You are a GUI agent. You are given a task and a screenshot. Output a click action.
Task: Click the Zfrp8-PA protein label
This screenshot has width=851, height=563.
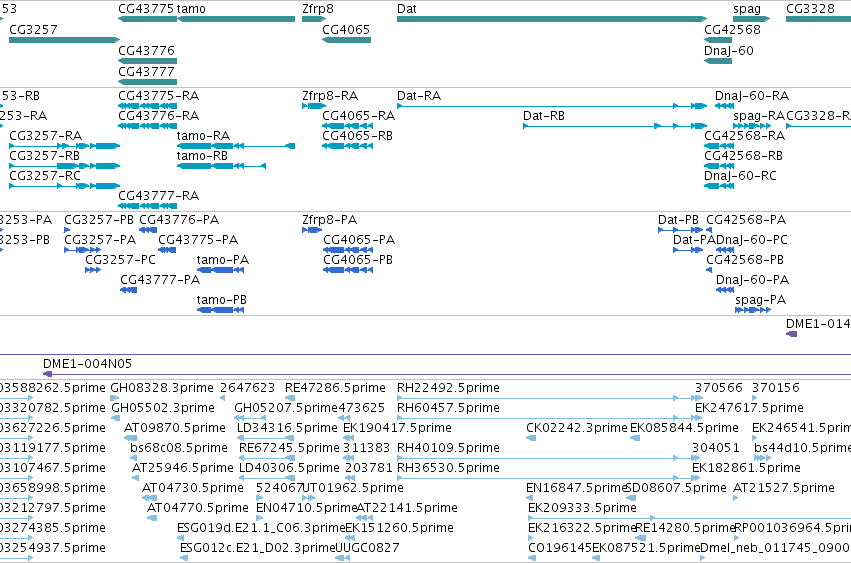pyautogui.click(x=329, y=220)
